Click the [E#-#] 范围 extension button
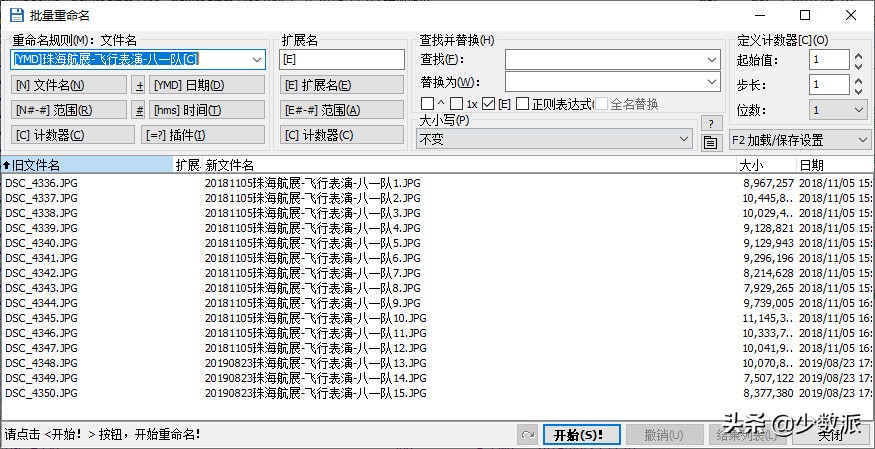Viewport: 875px width, 449px height. point(342,110)
